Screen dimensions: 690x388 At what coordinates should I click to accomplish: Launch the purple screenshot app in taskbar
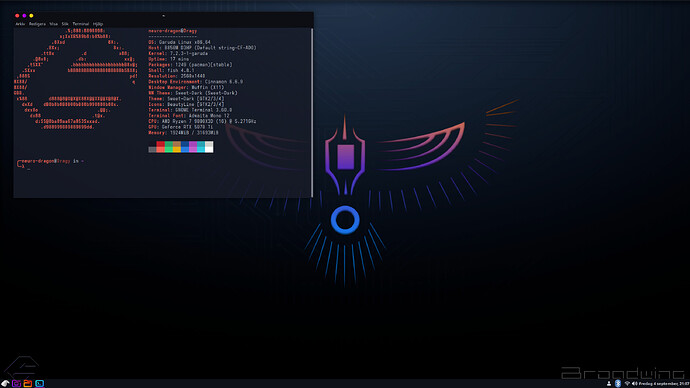pos(17,384)
